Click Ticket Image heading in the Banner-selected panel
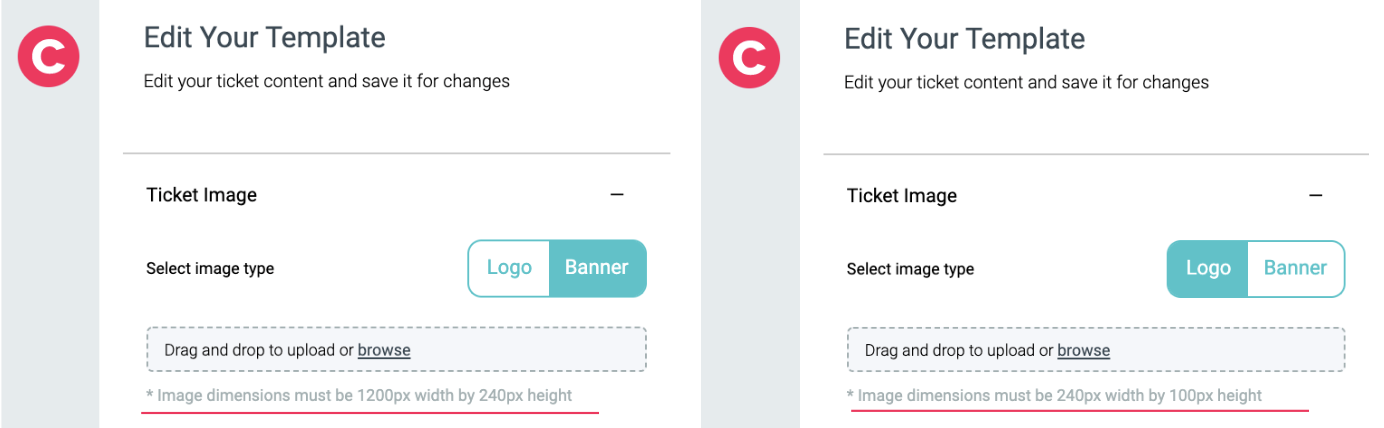1384x428 pixels. (x=202, y=195)
